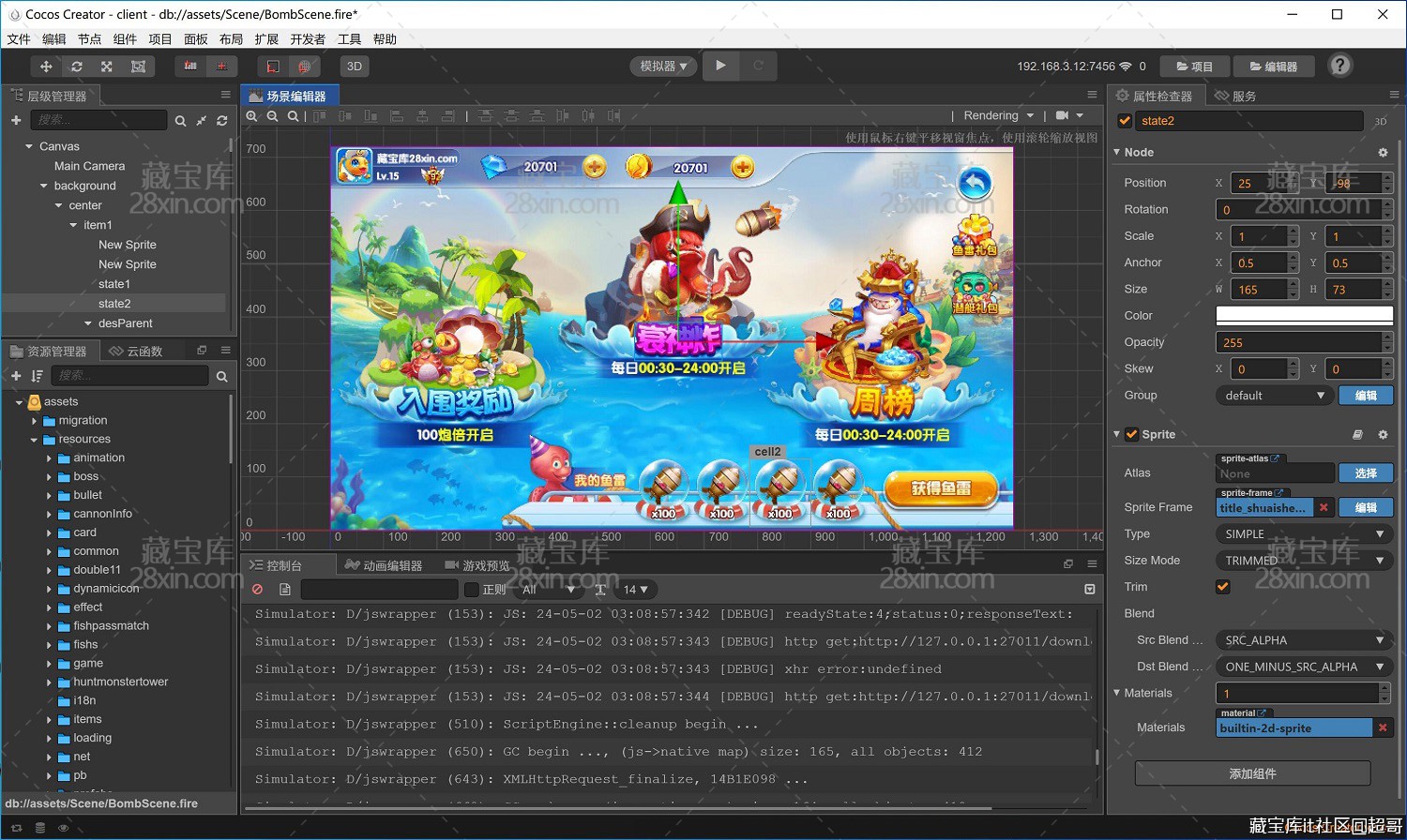Remove the builtin-2d-sprite material
This screenshot has width=1407, height=840.
(1383, 727)
